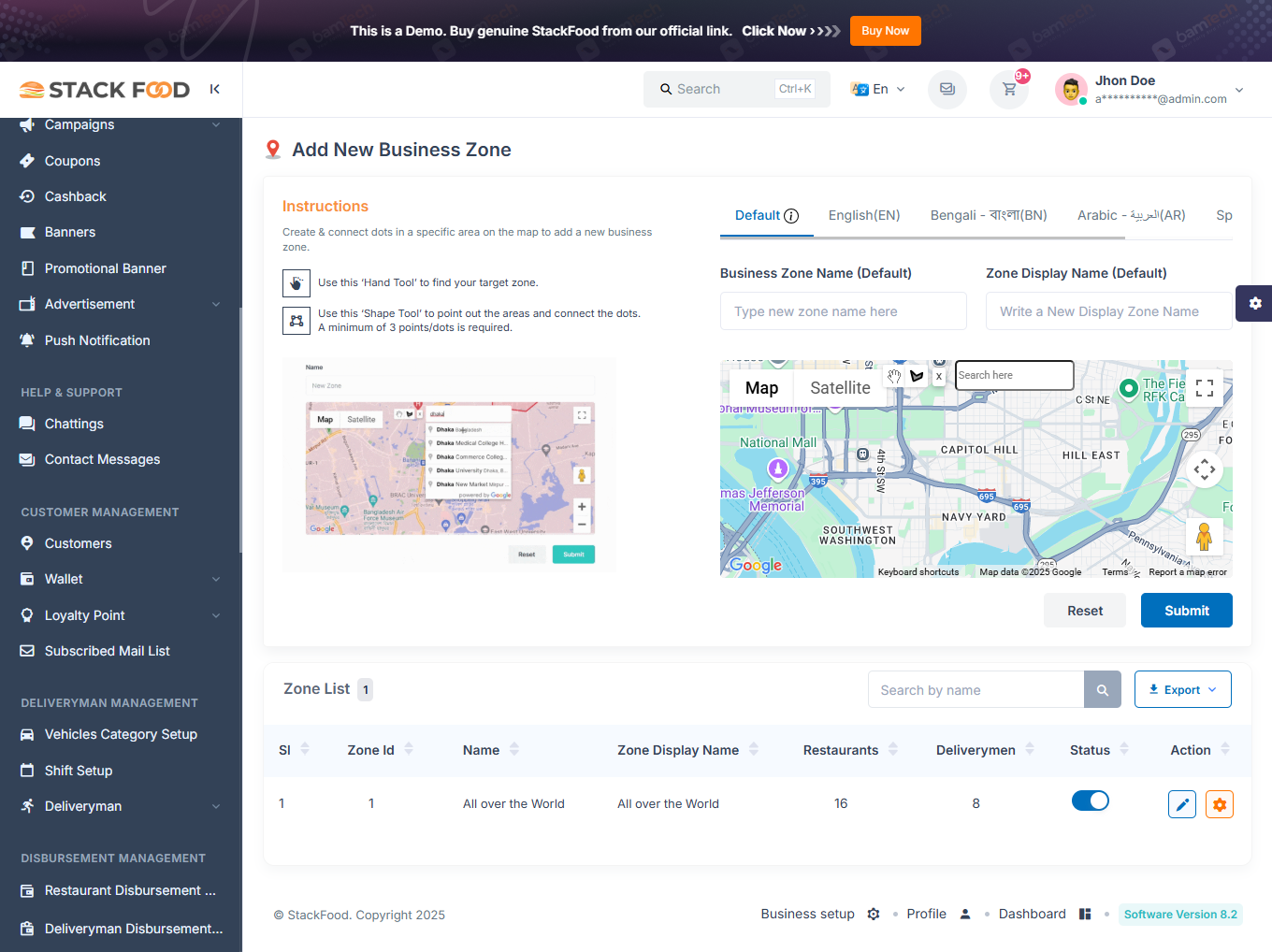
Task: Open the messages envelope icon in header
Action: [947, 89]
